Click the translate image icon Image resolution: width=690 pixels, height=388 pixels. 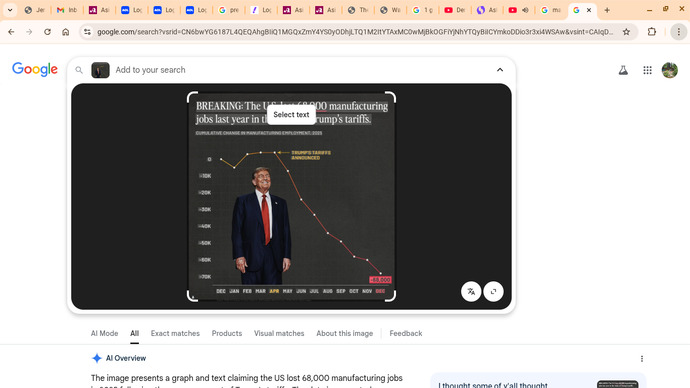coord(471,291)
